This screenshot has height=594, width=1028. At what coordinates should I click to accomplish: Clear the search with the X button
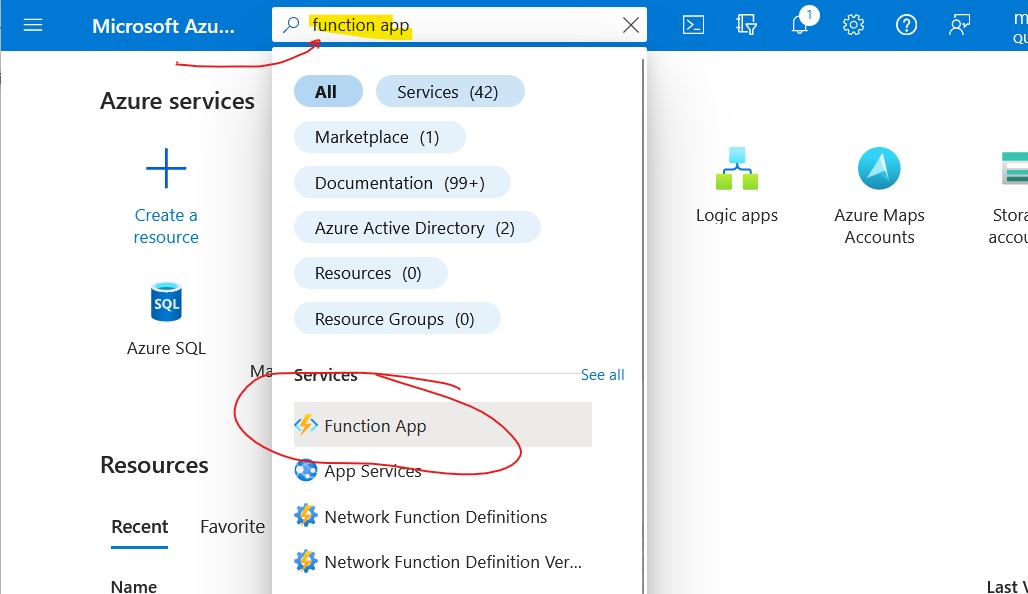pos(631,25)
